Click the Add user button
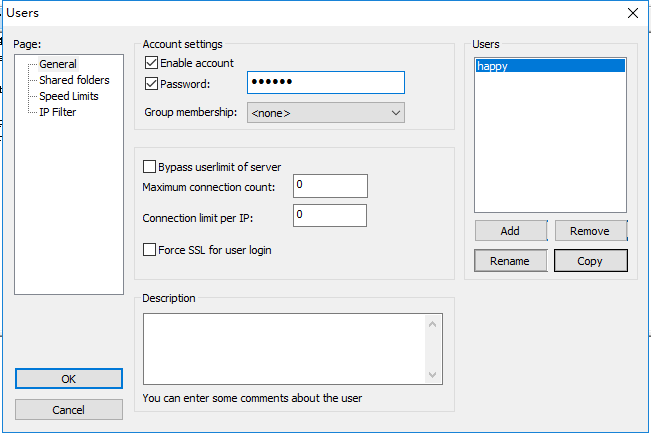This screenshot has width=651, height=435. [510, 231]
